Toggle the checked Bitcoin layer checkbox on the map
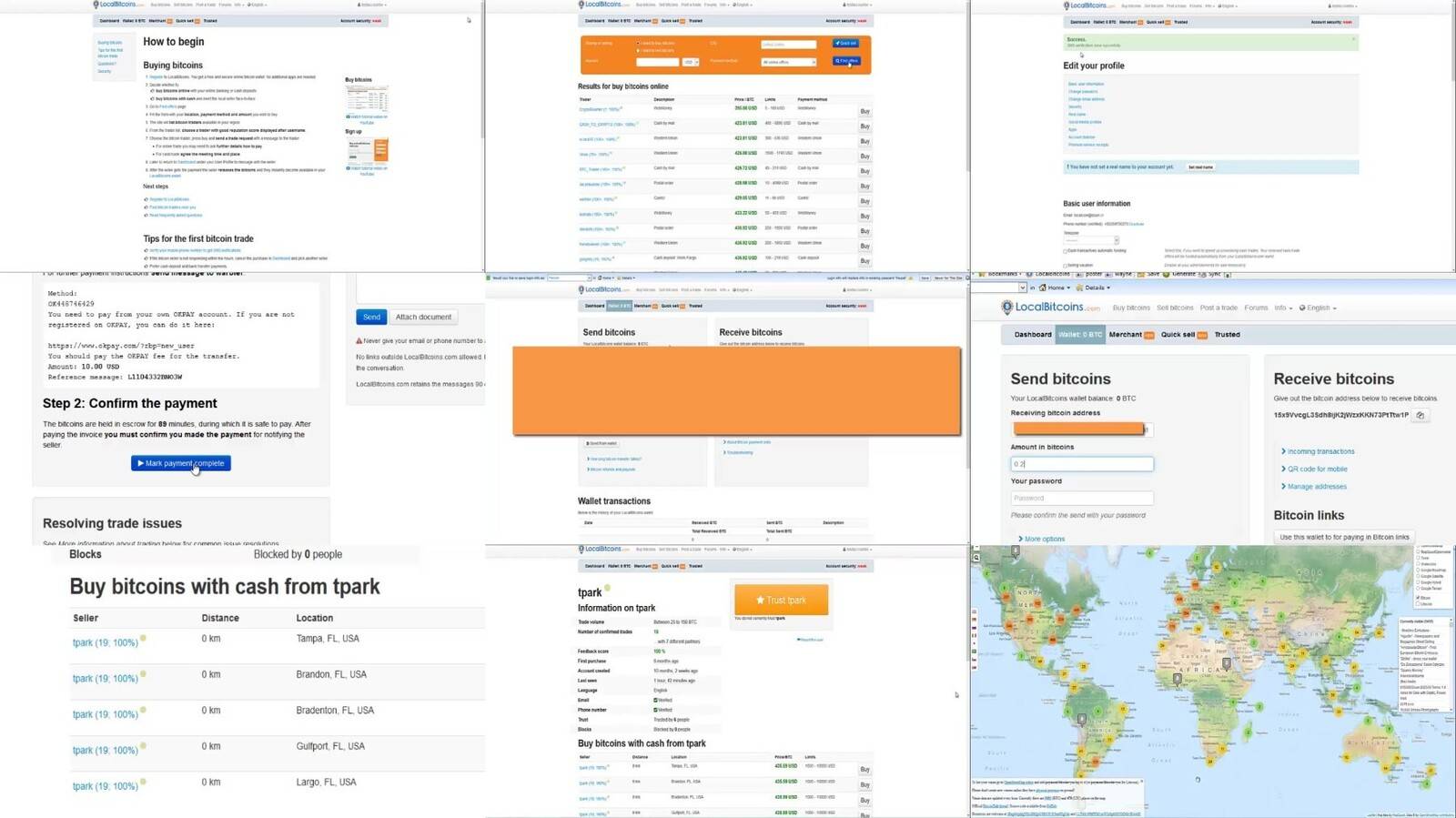Viewport: 1456px width, 818px height. [x=1418, y=598]
